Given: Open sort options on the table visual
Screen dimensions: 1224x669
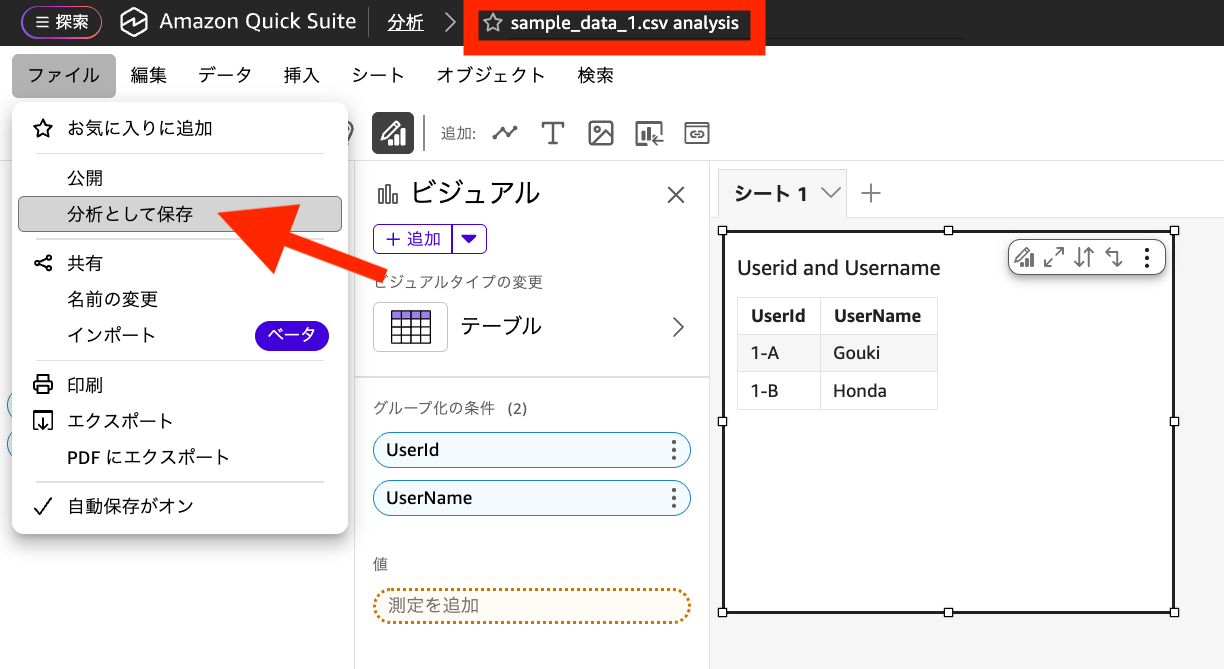Looking at the screenshot, I should coord(1083,257).
